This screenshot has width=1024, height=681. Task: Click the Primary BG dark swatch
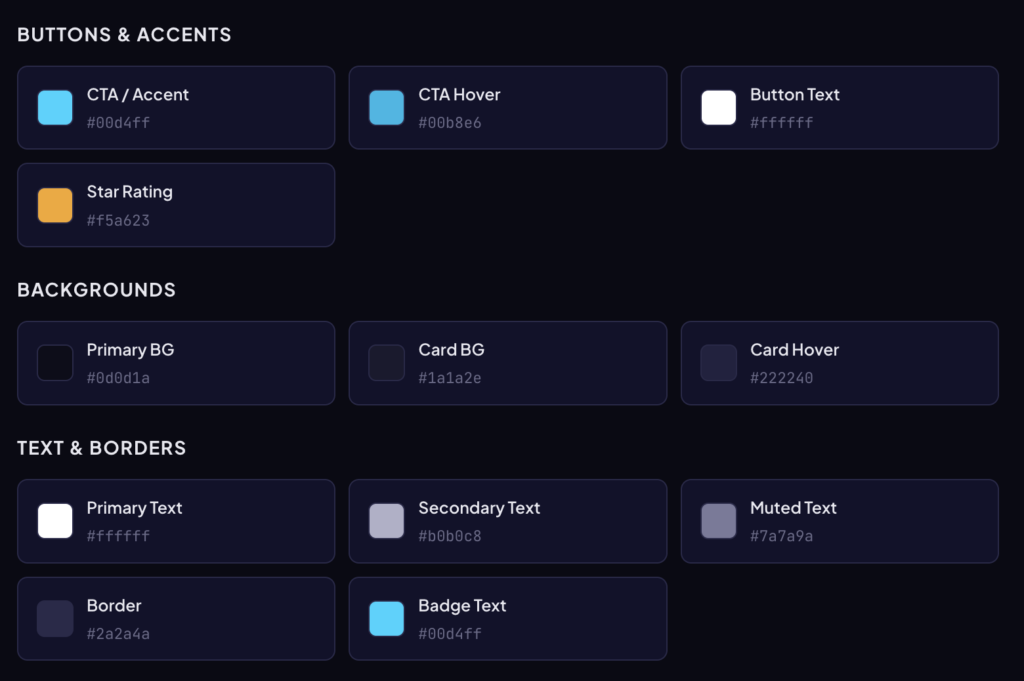(55, 362)
